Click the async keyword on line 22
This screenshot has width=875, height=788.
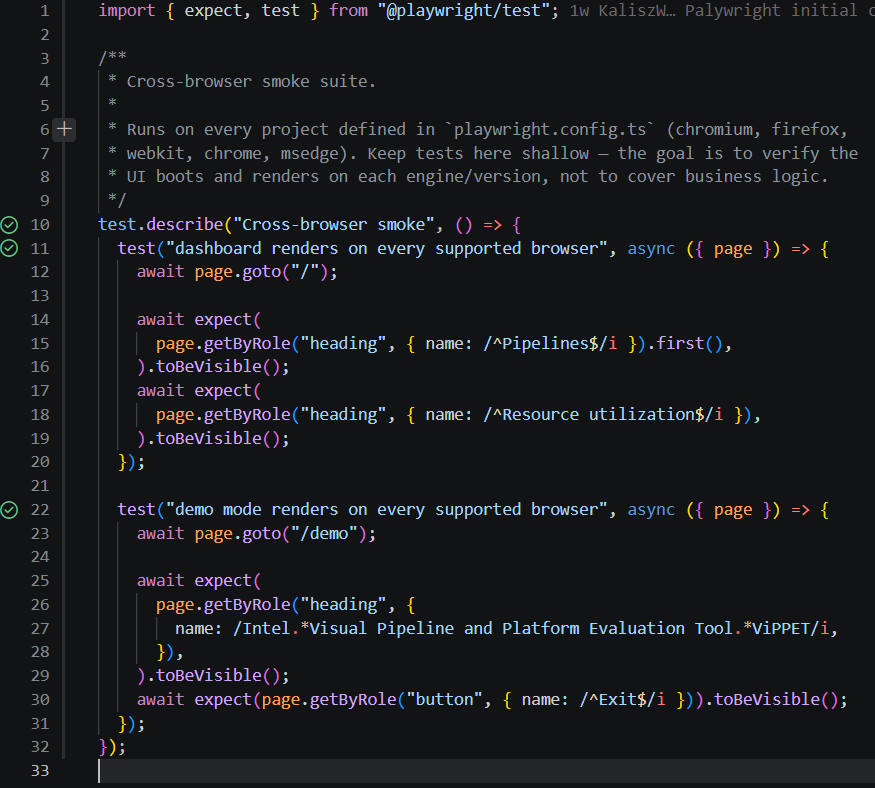click(x=651, y=510)
